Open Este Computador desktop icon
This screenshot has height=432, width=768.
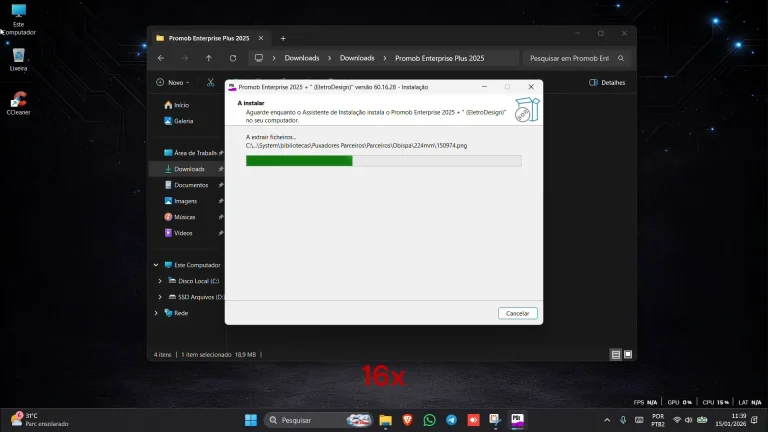point(19,19)
